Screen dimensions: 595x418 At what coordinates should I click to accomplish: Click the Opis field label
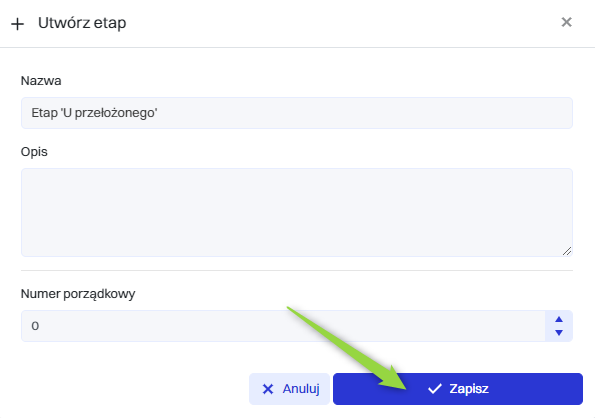(x=34, y=152)
